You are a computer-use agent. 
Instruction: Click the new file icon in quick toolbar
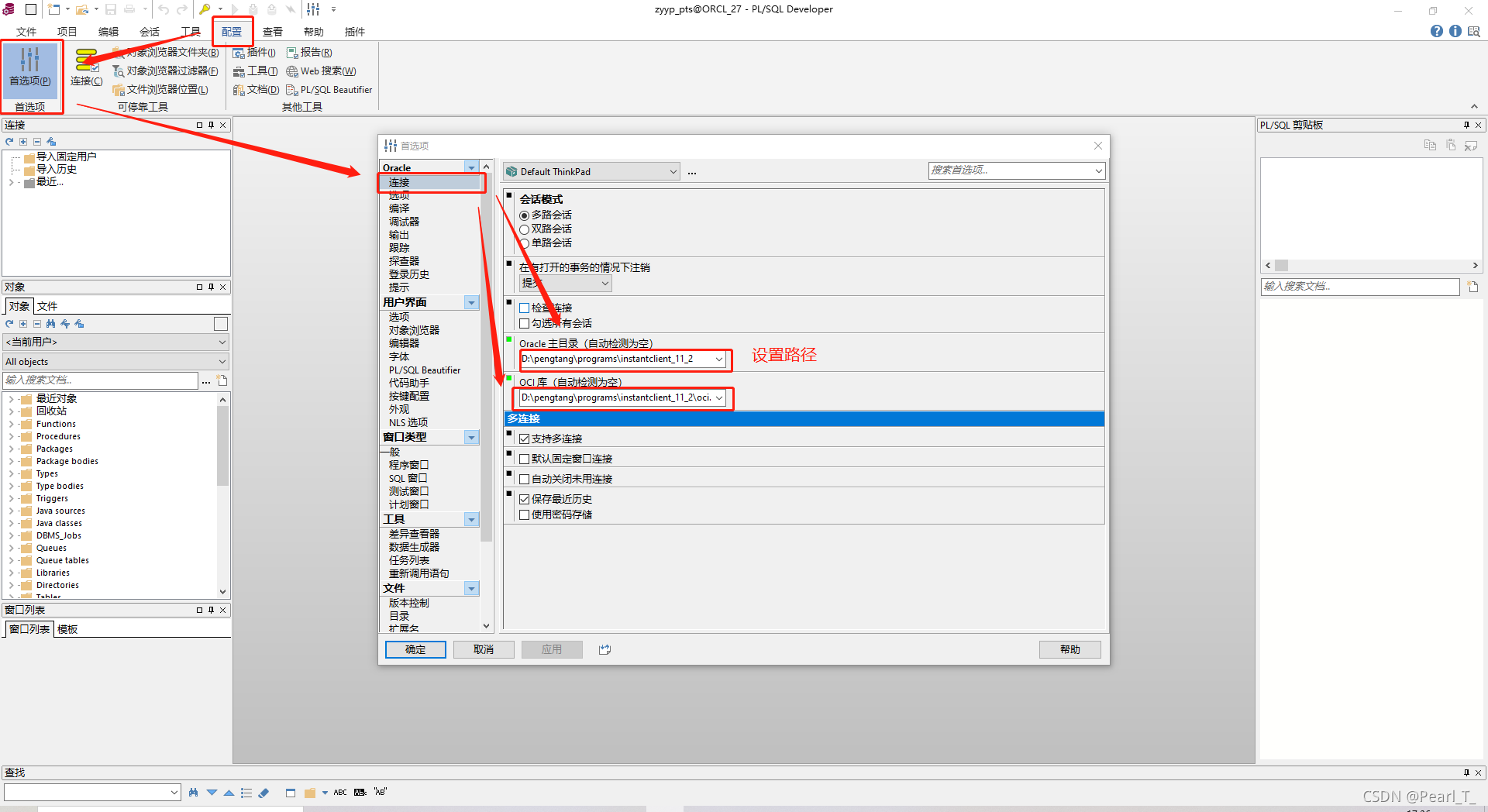coord(53,9)
